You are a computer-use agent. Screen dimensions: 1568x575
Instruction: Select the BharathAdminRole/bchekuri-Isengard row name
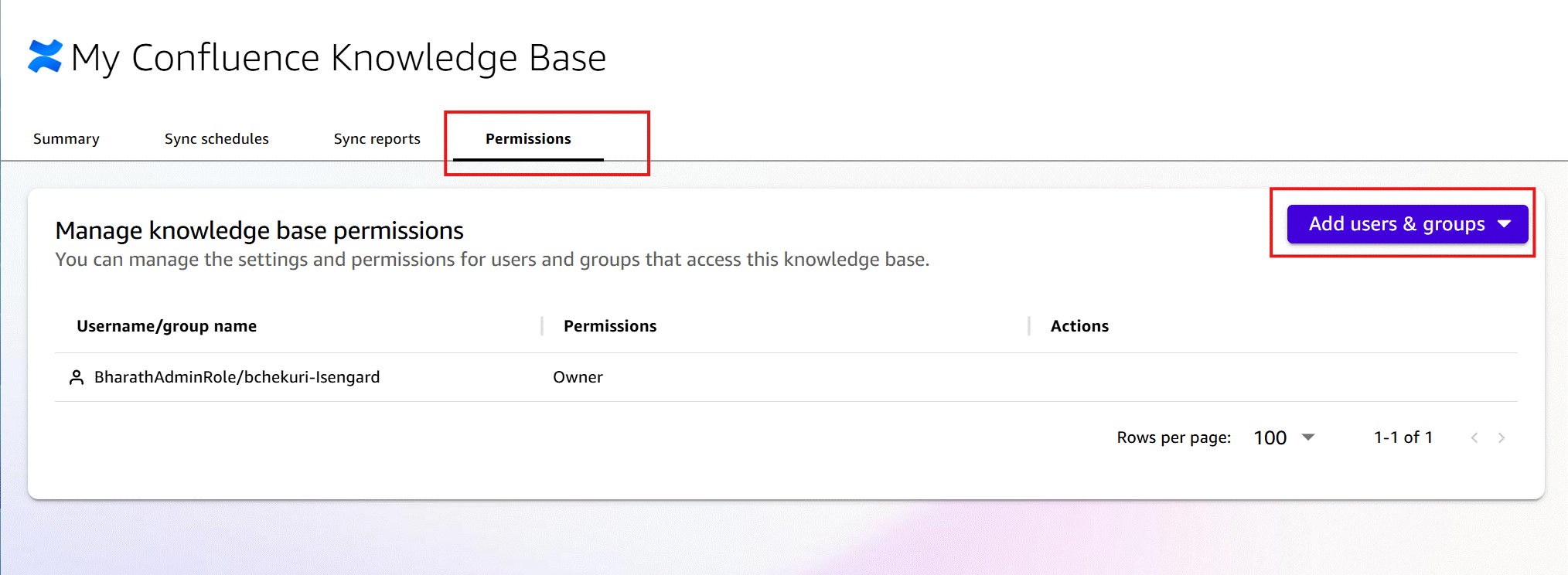coord(237,377)
